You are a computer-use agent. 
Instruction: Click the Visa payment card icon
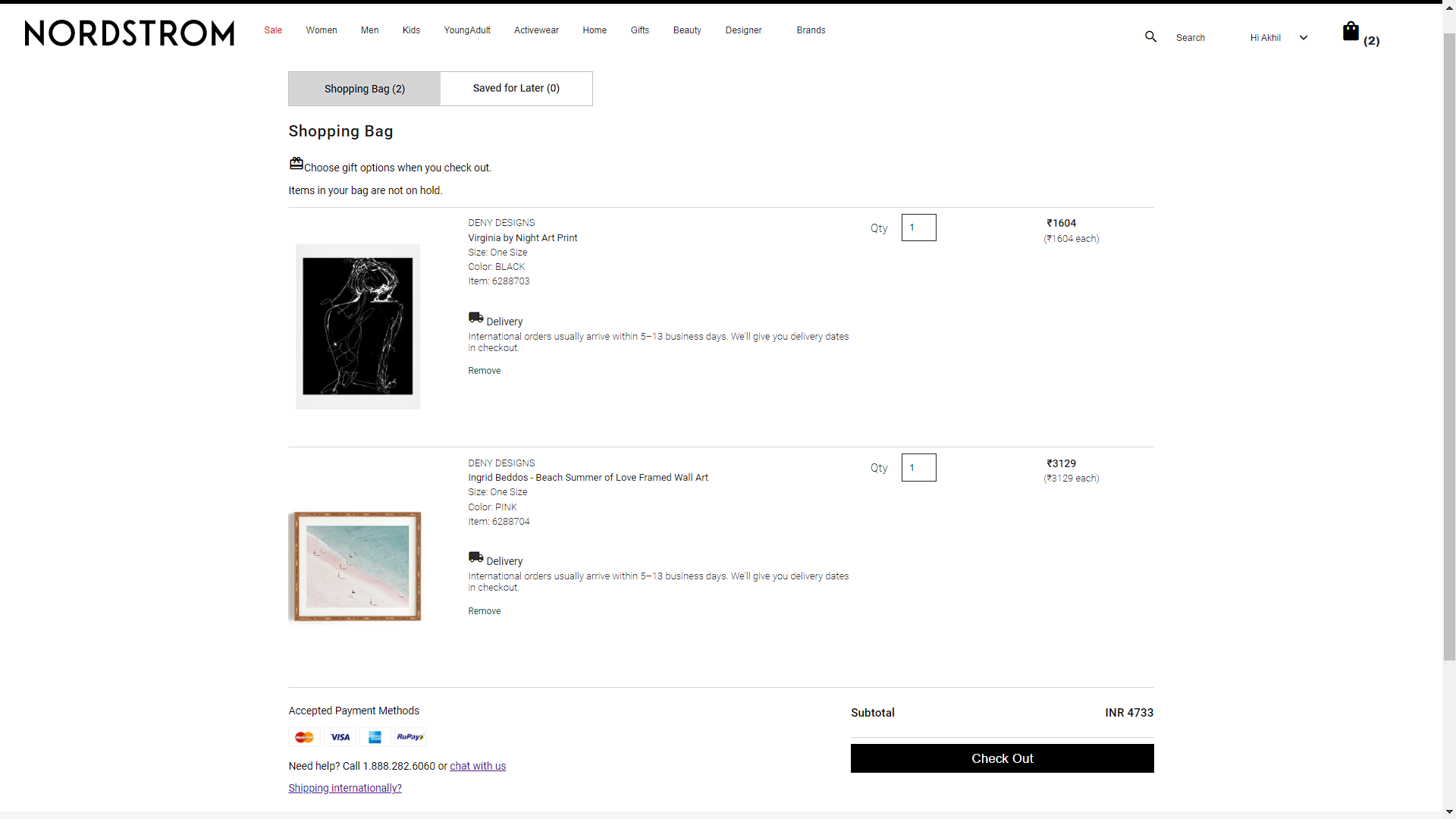tap(340, 737)
